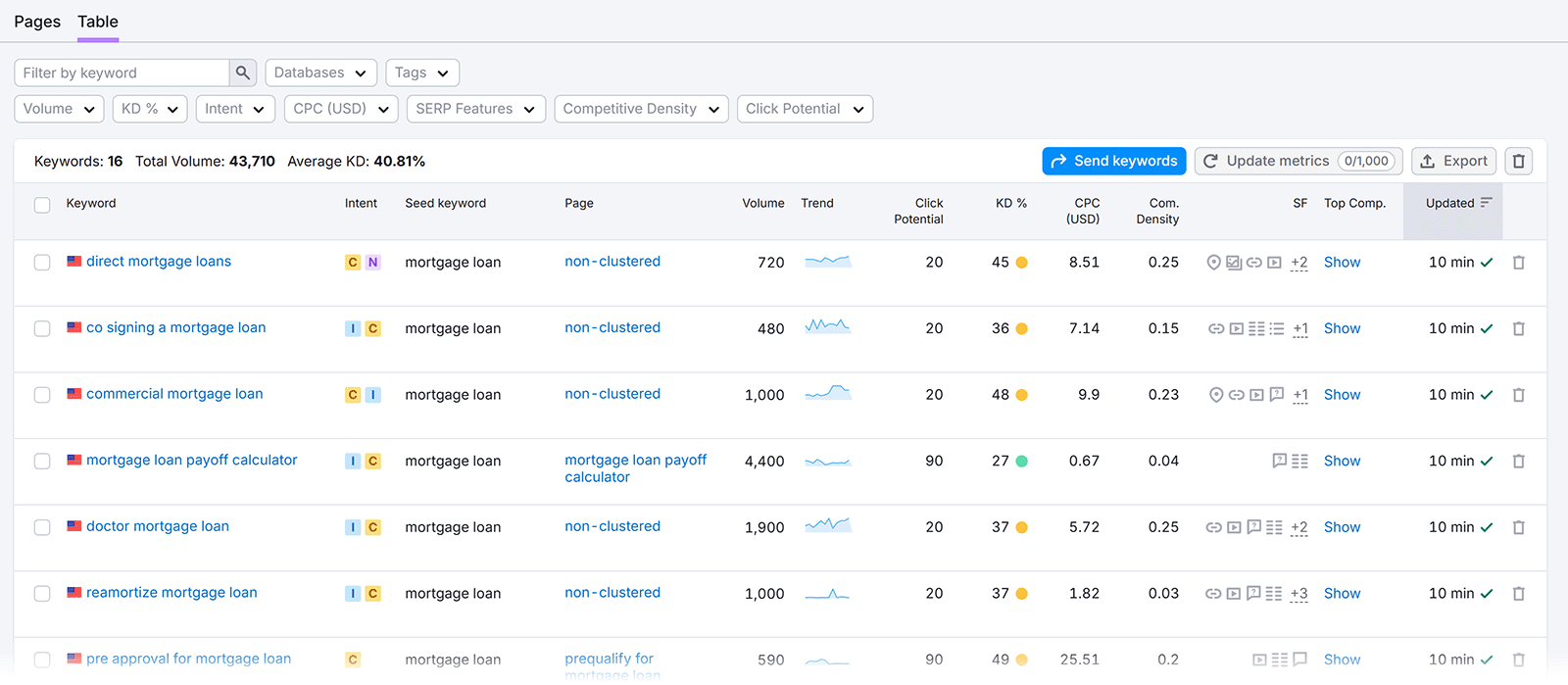This screenshot has width=1568, height=685.
Task: Delete the commercial mortgage loan row
Action: pos(1518,395)
